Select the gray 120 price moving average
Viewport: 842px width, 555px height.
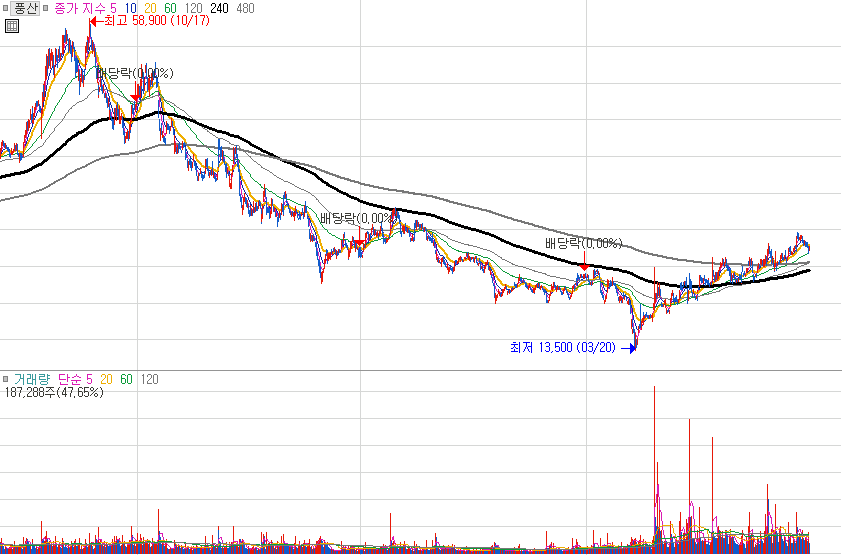click(x=193, y=8)
